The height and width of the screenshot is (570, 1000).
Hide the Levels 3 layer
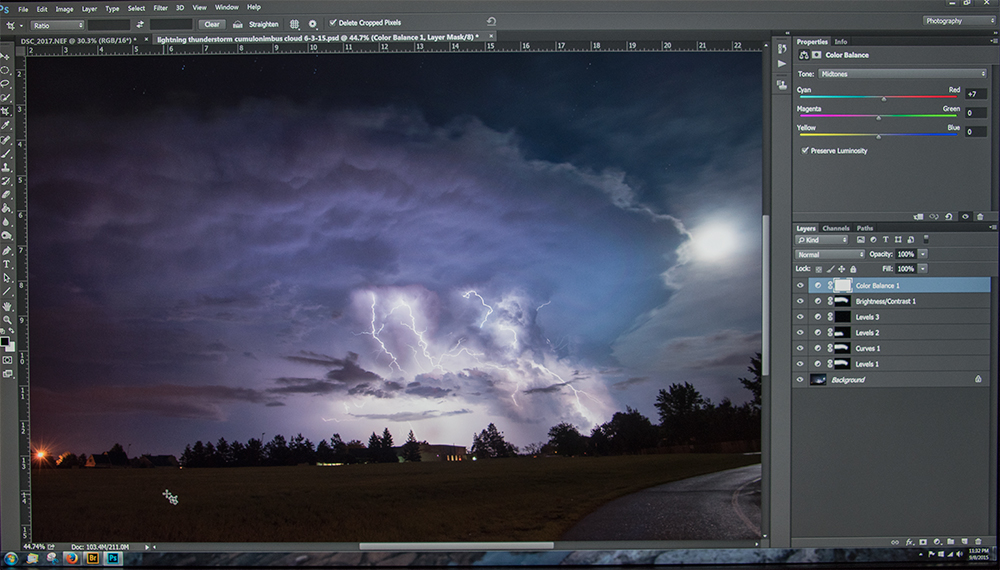(800, 317)
